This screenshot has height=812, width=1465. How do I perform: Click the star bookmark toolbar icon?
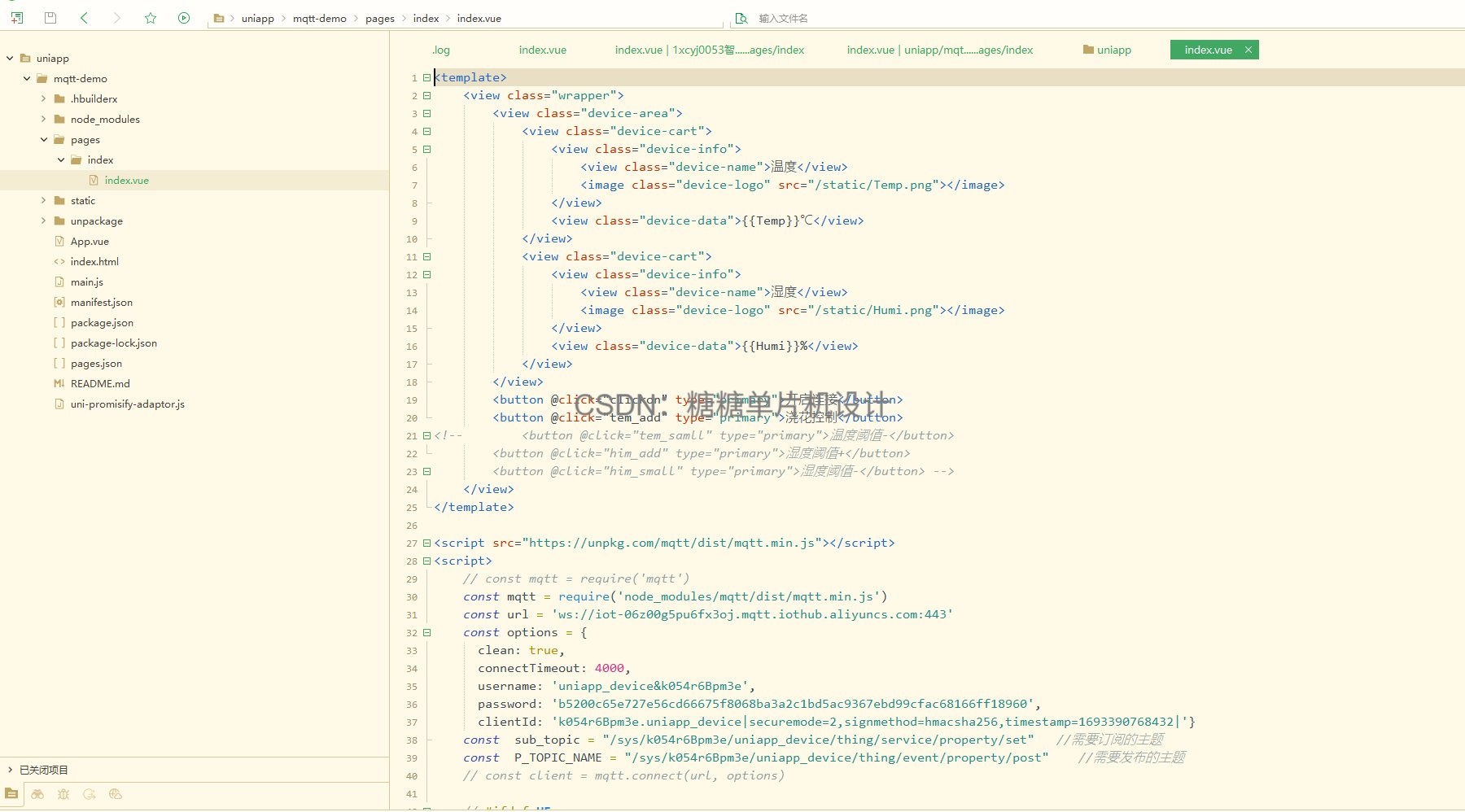point(151,17)
